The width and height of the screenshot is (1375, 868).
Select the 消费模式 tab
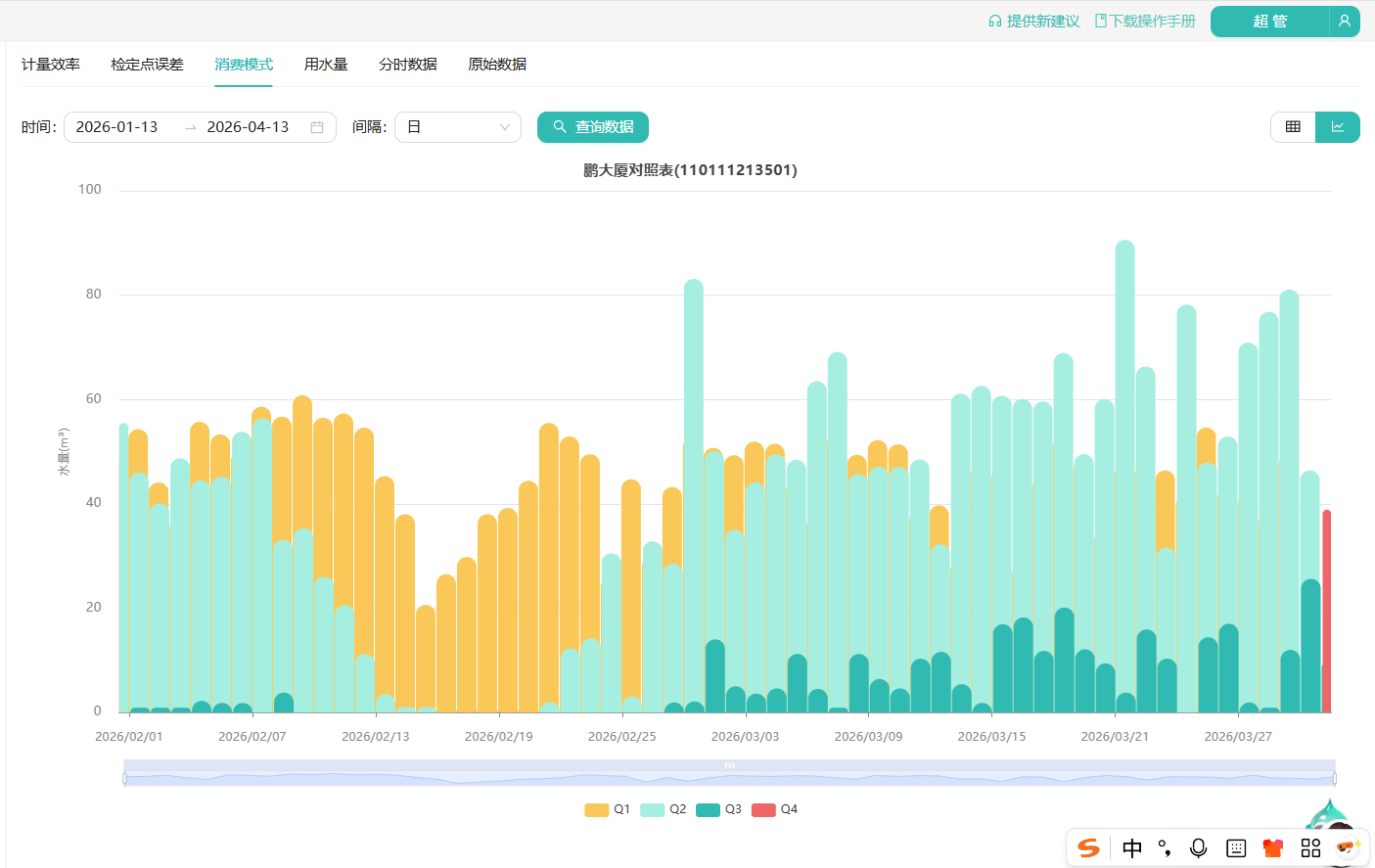click(244, 65)
